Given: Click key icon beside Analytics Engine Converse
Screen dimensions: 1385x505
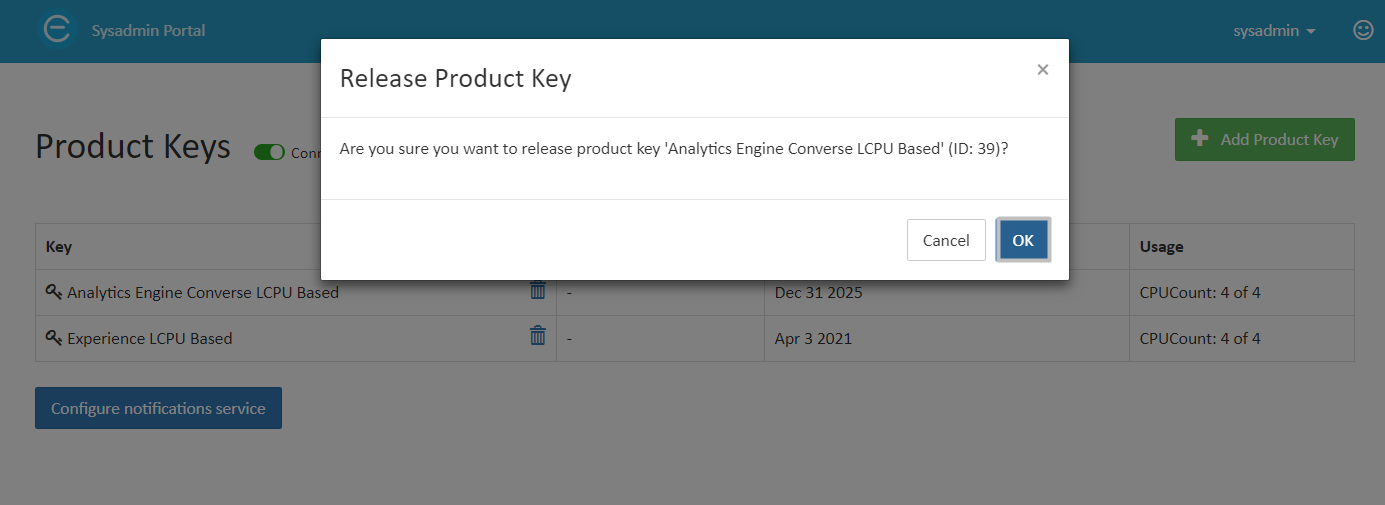Looking at the screenshot, I should pyautogui.click(x=54, y=292).
